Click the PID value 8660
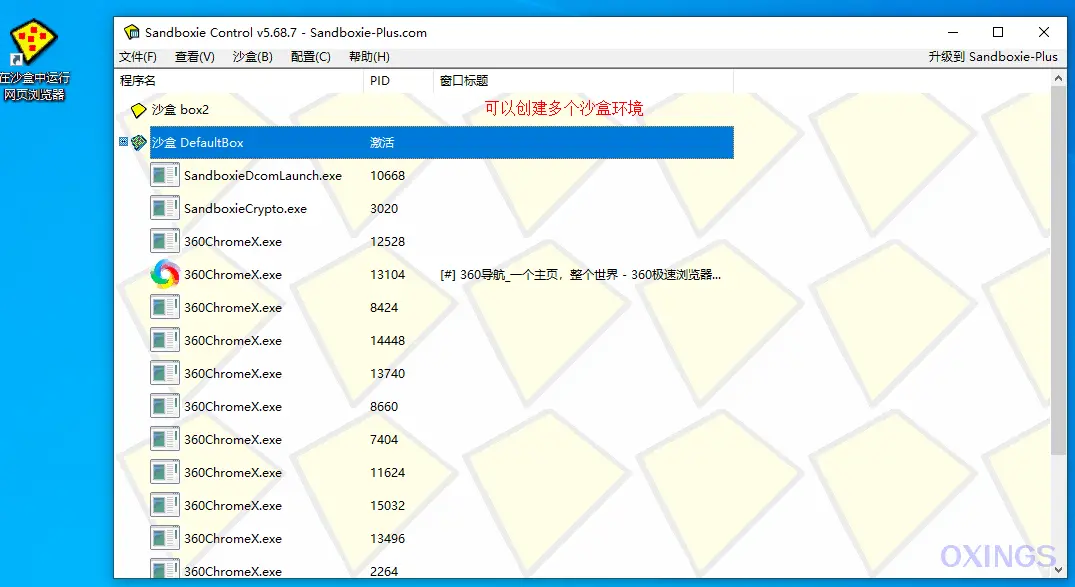The width and height of the screenshot is (1075, 587). 384,406
